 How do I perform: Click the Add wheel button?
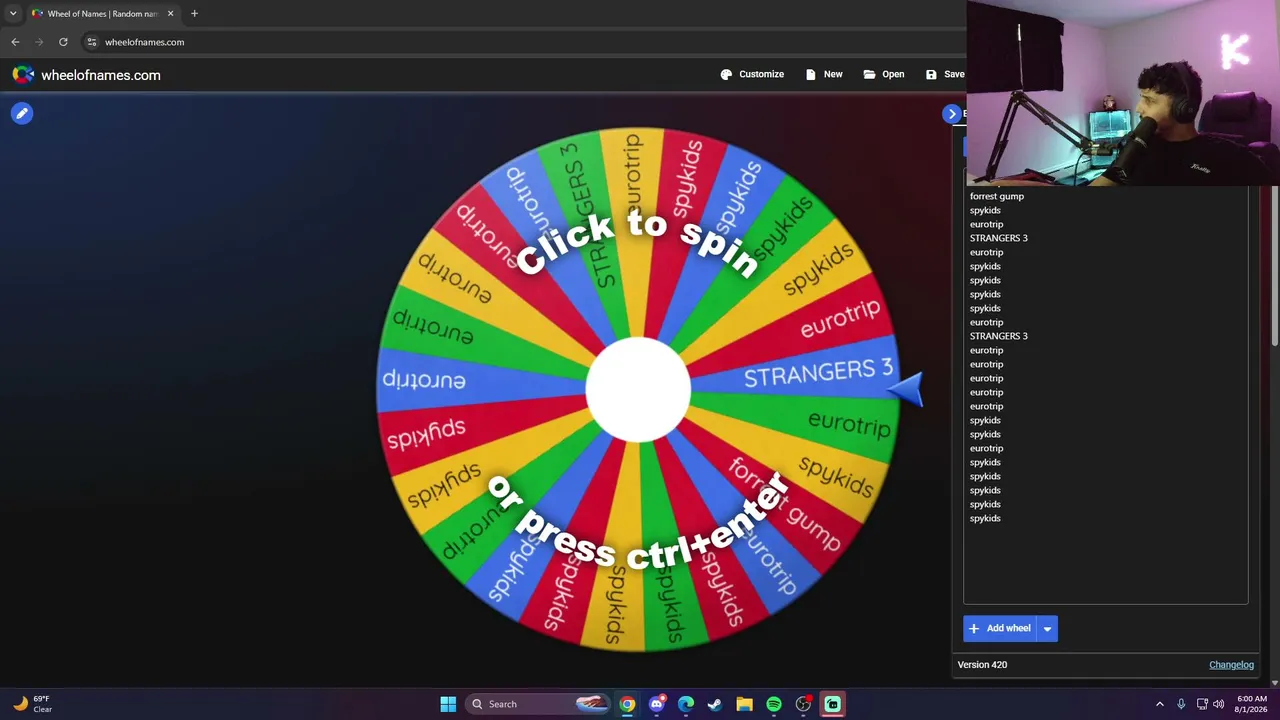point(999,628)
